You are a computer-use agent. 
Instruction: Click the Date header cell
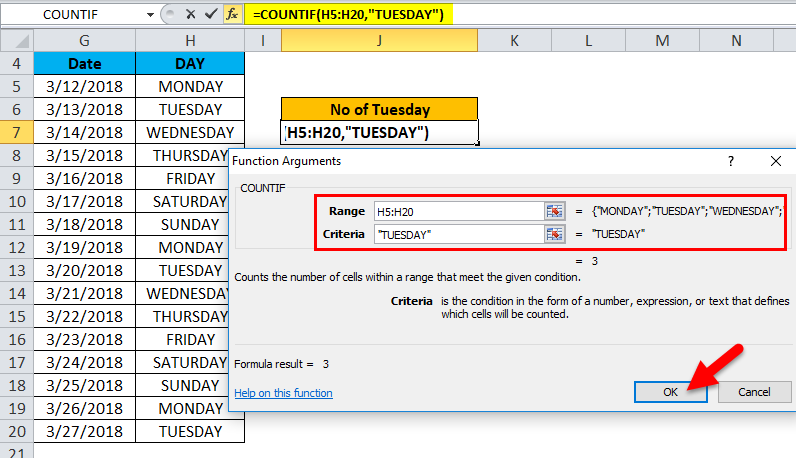[84, 63]
